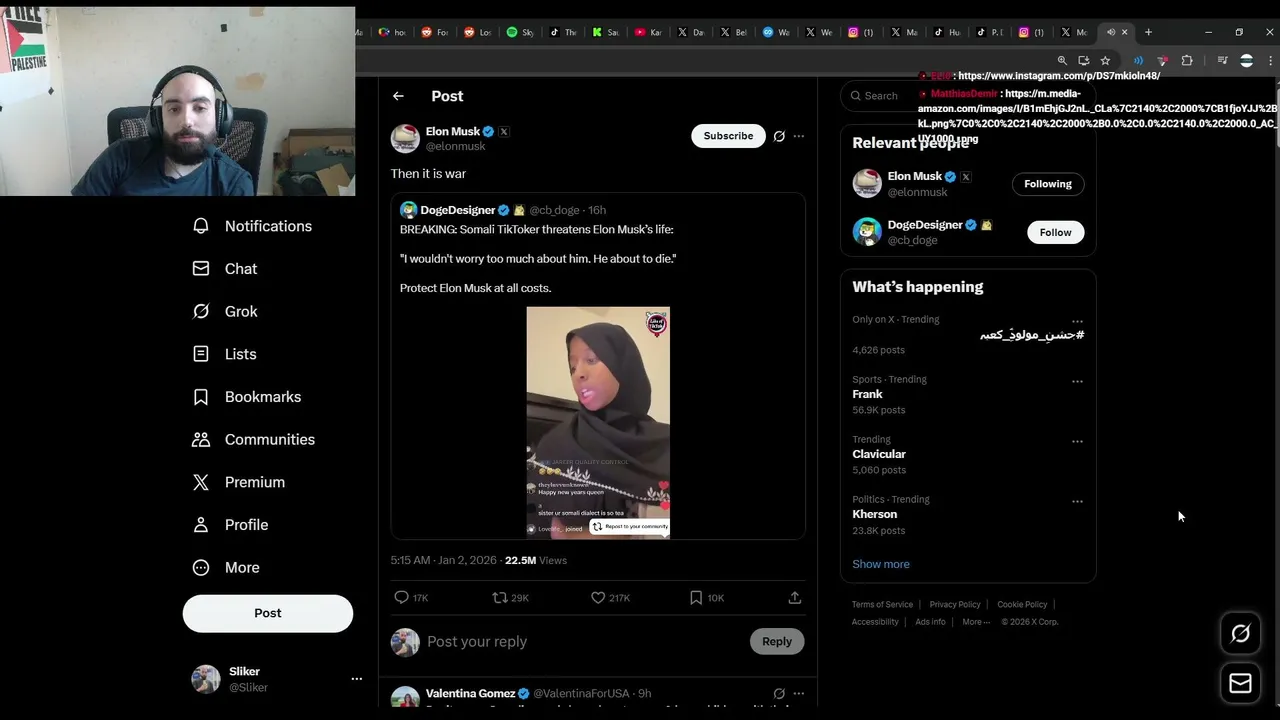The image size is (1280, 720).
Task: Open the Sliker account switcher menu
Action: coord(276,679)
